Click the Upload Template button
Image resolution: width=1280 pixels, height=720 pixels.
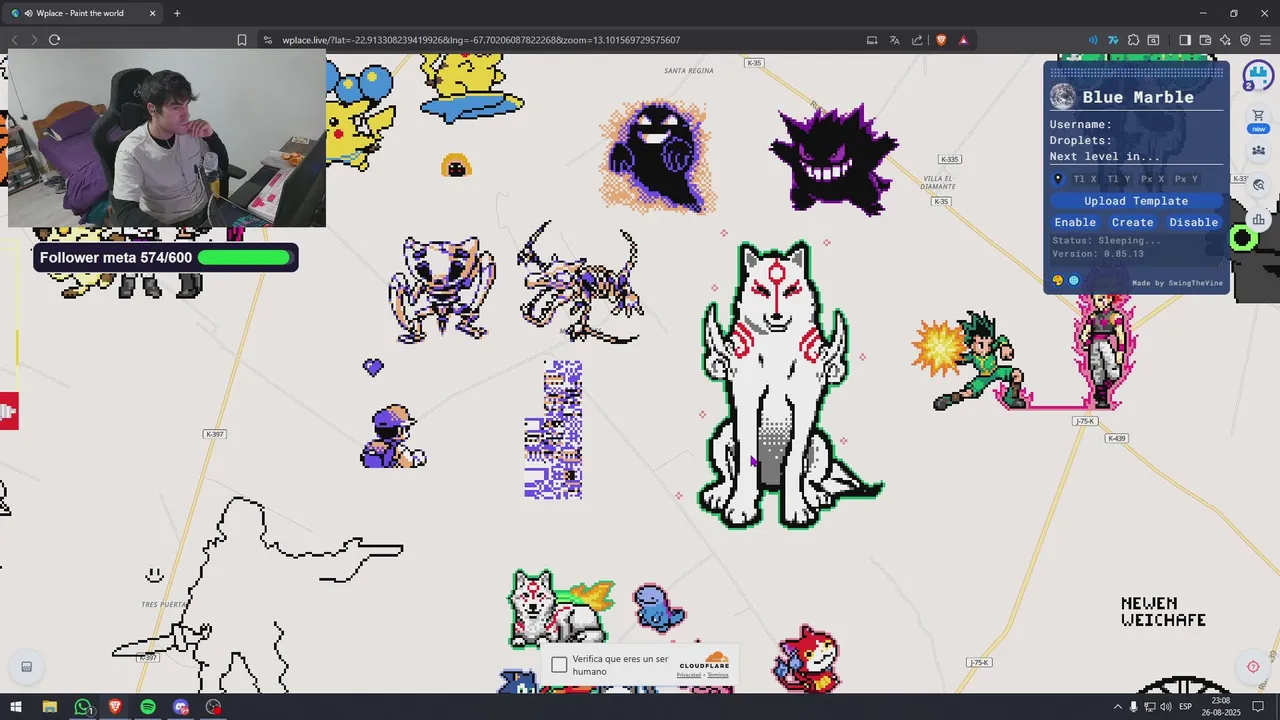coord(1136,201)
